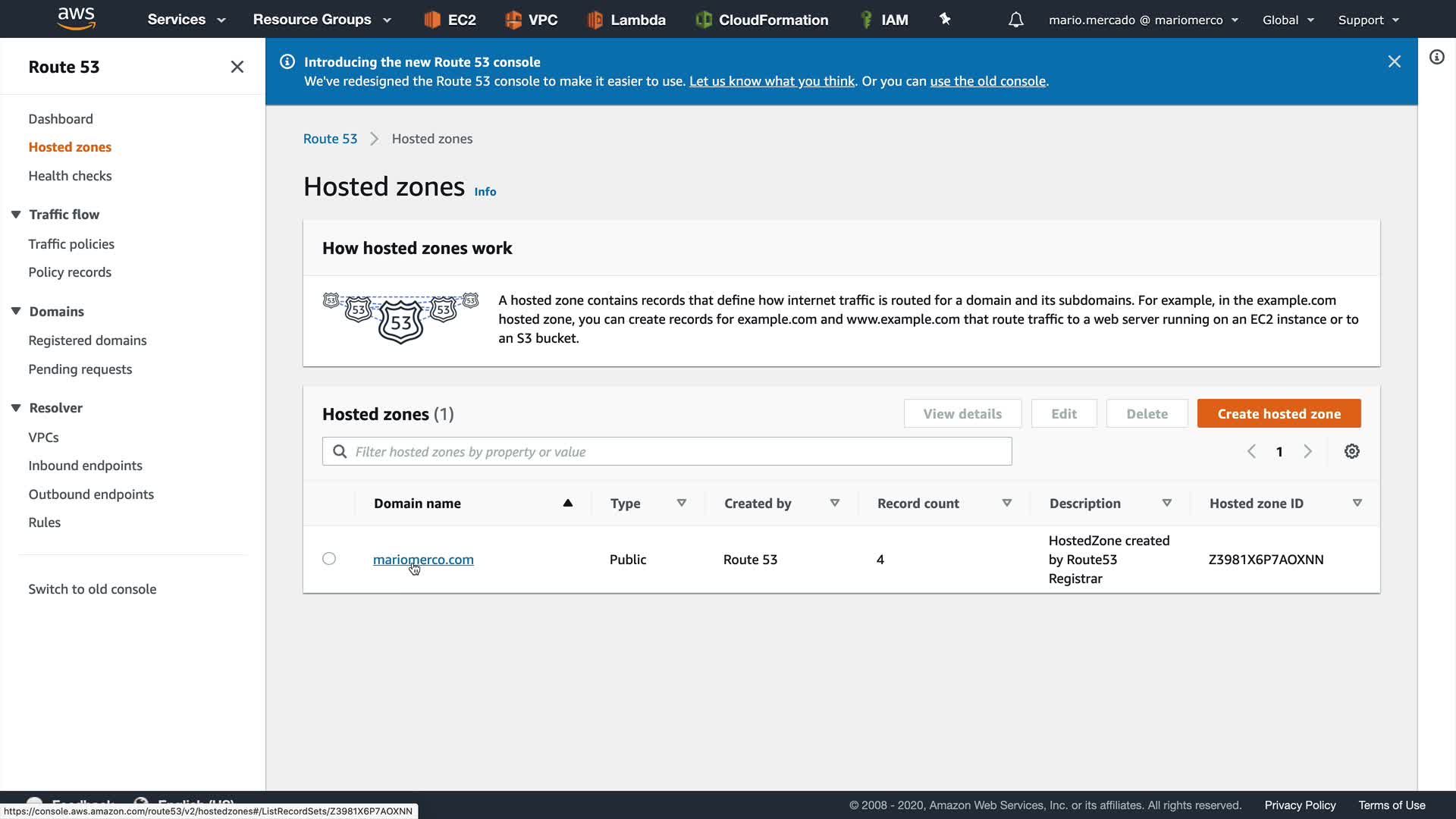Click Create hosted zone button

click(1279, 413)
